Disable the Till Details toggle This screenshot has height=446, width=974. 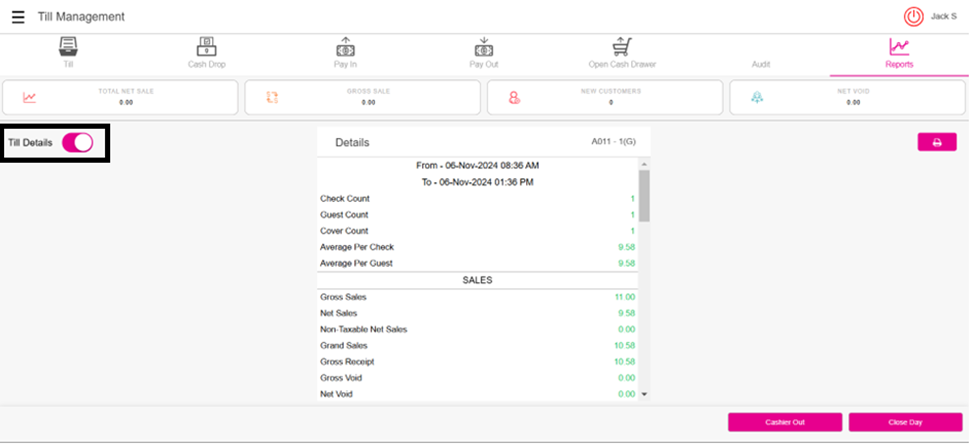(x=77, y=143)
